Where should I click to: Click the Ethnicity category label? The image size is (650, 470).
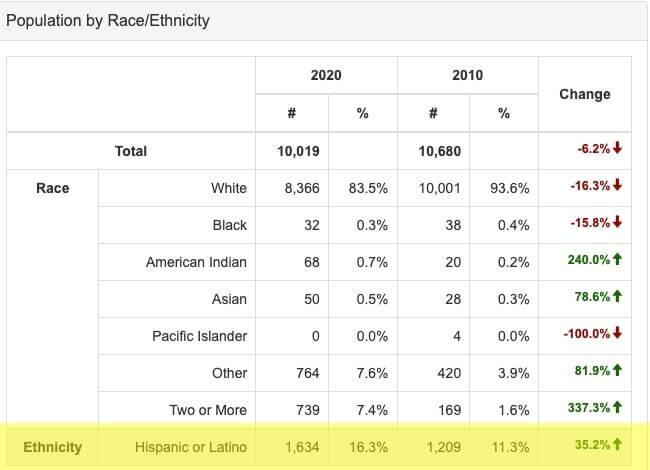[x=53, y=447]
